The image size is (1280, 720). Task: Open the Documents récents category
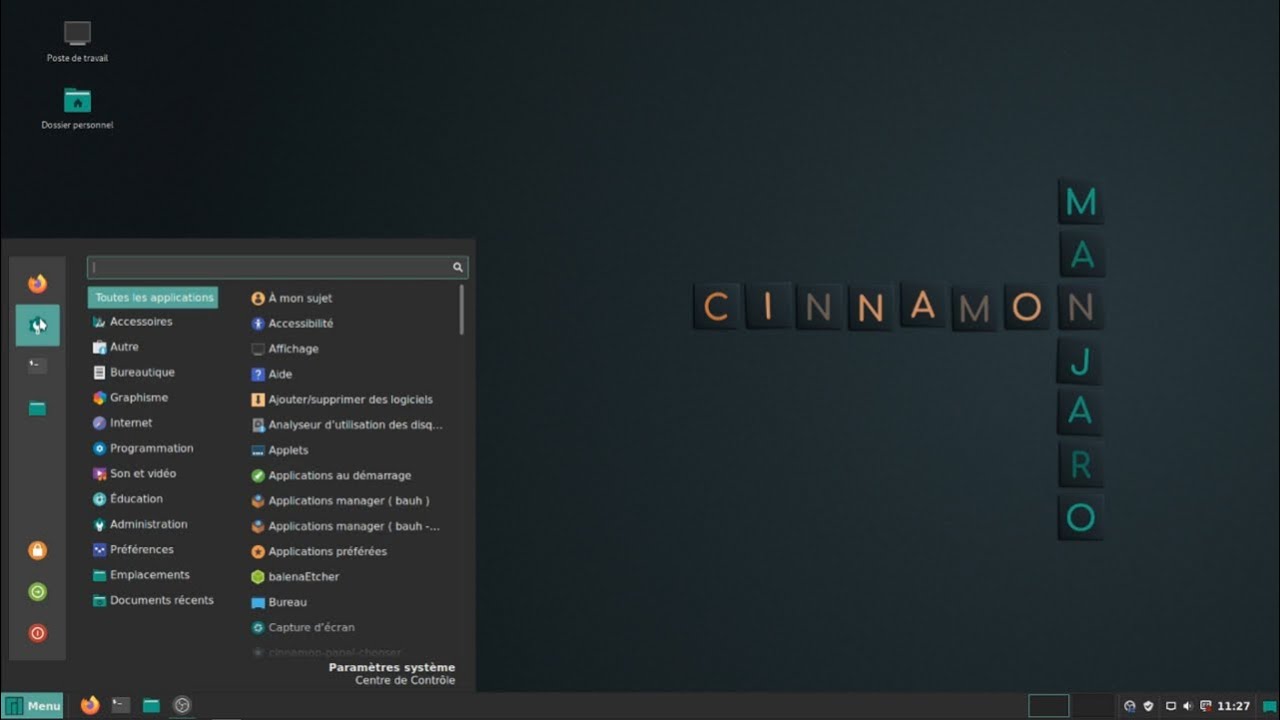click(x=153, y=600)
